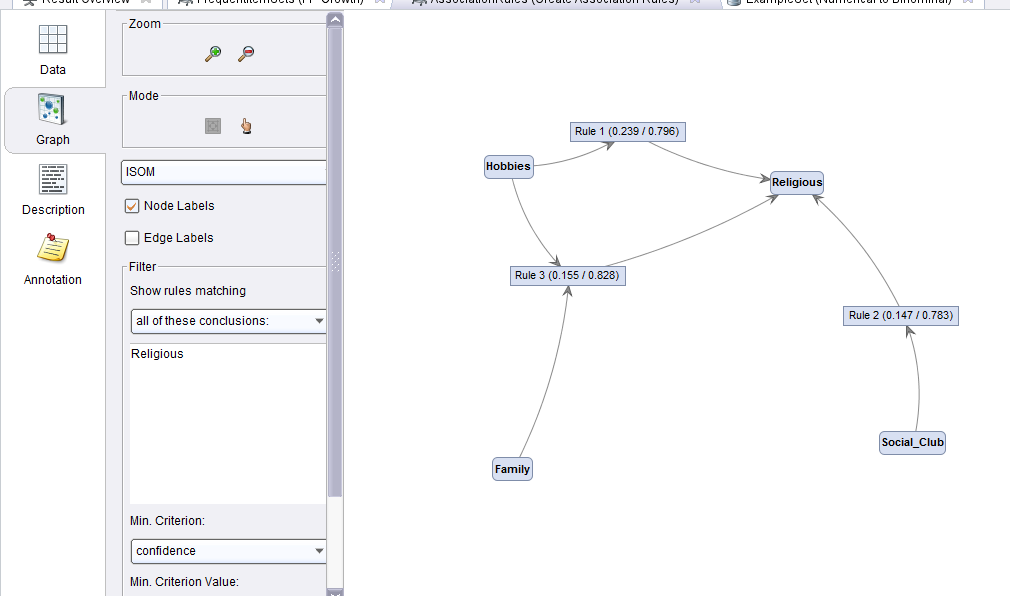Select the transforming mode icon

point(213,126)
